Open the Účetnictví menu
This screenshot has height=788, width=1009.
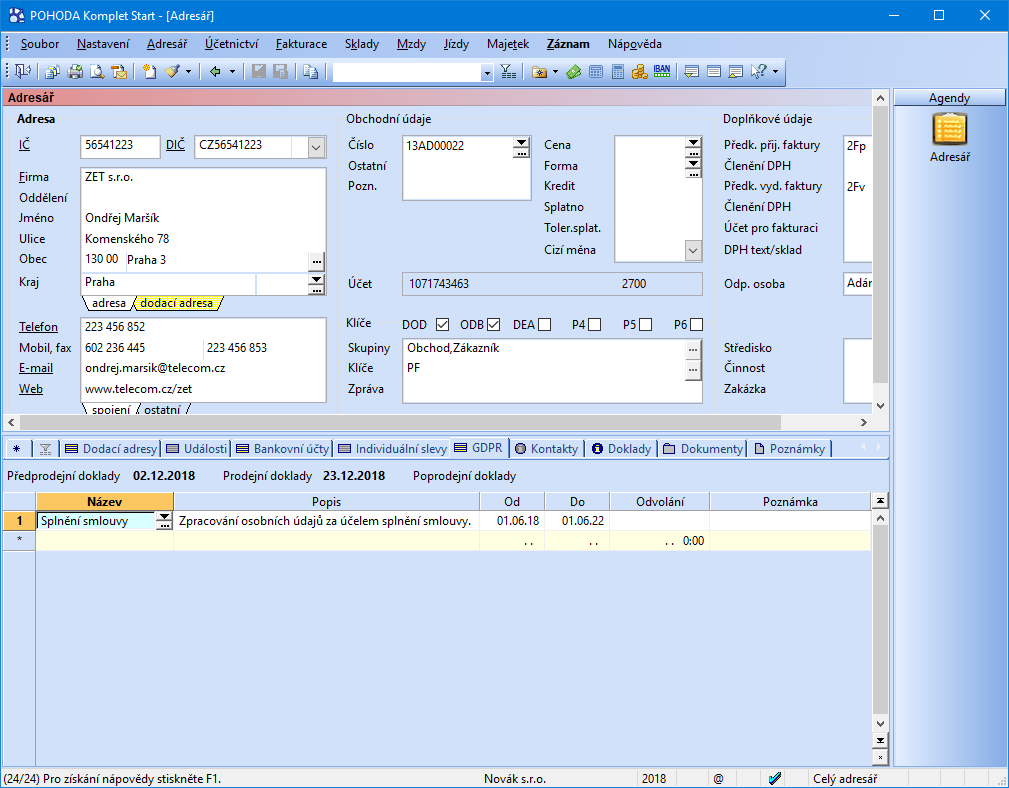click(x=232, y=44)
